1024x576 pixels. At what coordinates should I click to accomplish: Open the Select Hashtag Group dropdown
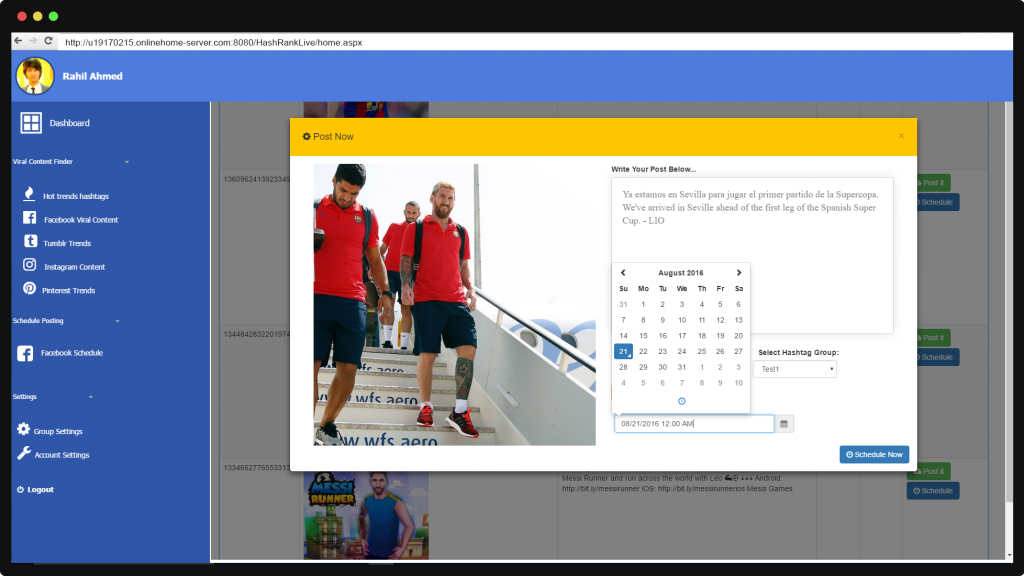coord(795,369)
